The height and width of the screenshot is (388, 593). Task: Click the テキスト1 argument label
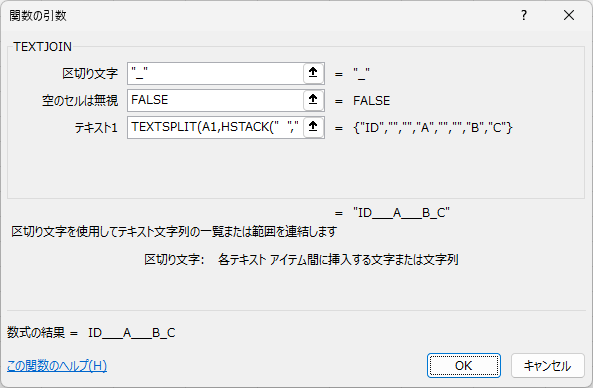click(x=96, y=128)
